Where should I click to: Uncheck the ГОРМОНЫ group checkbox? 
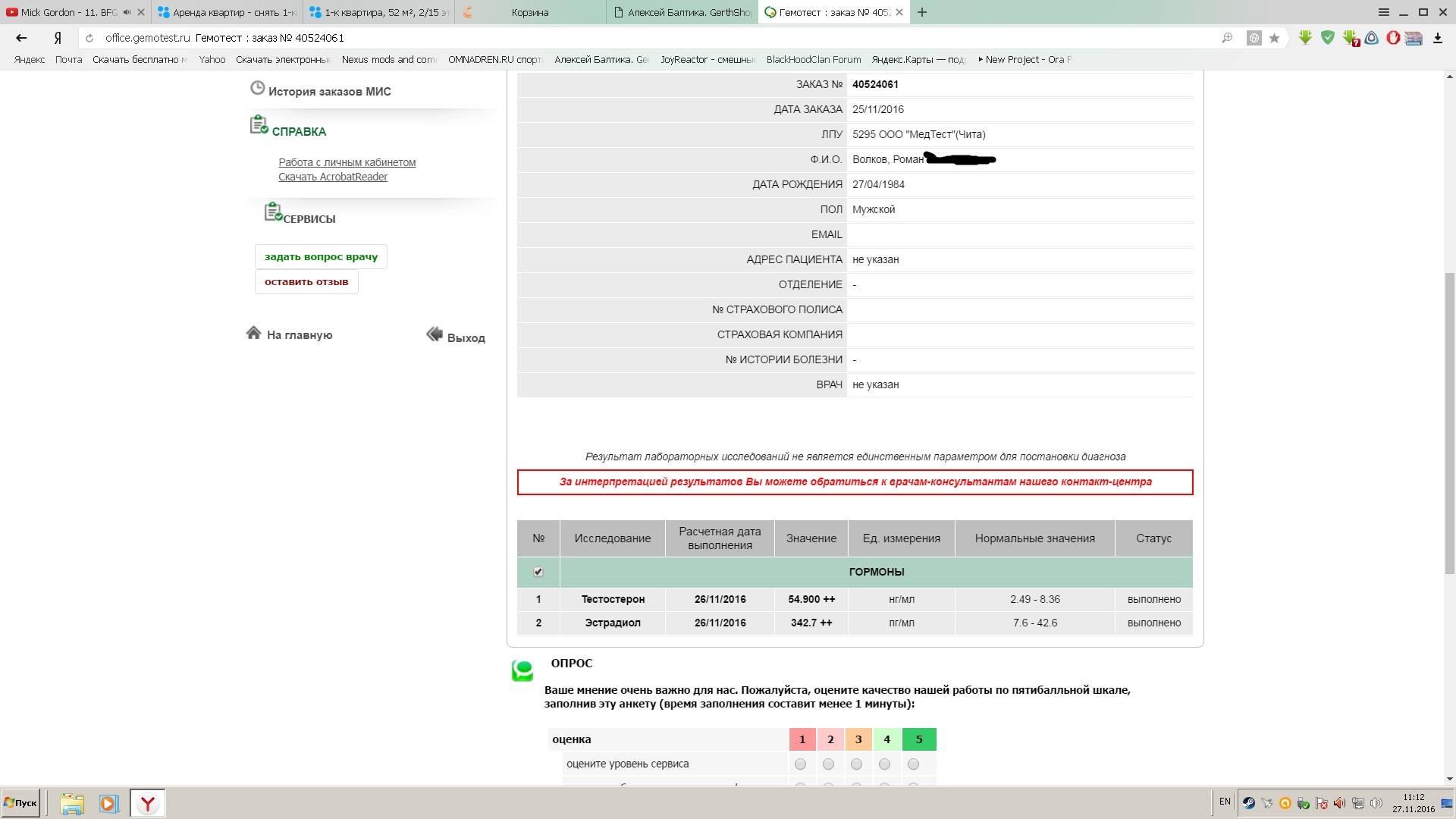pyautogui.click(x=538, y=572)
